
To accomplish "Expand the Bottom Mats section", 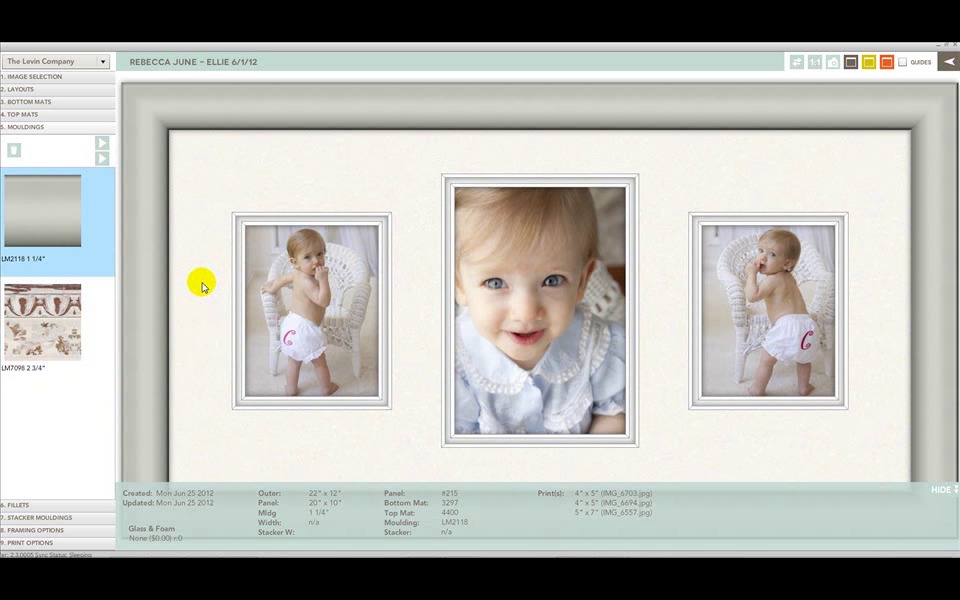I will tap(57, 102).
